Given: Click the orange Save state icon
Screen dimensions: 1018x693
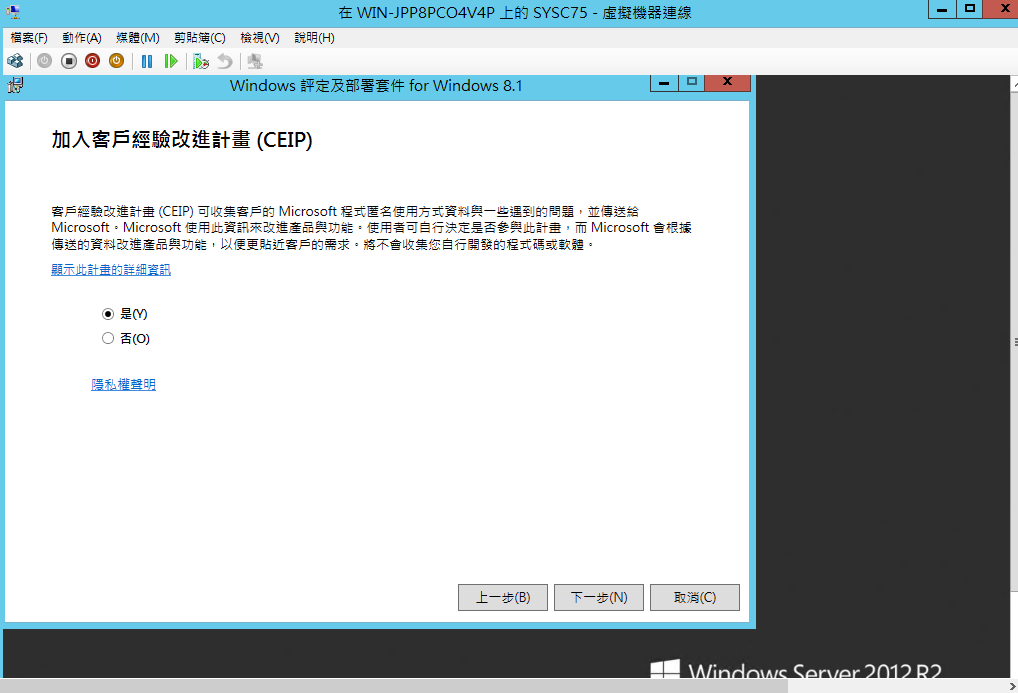Looking at the screenshot, I should pos(116,61).
